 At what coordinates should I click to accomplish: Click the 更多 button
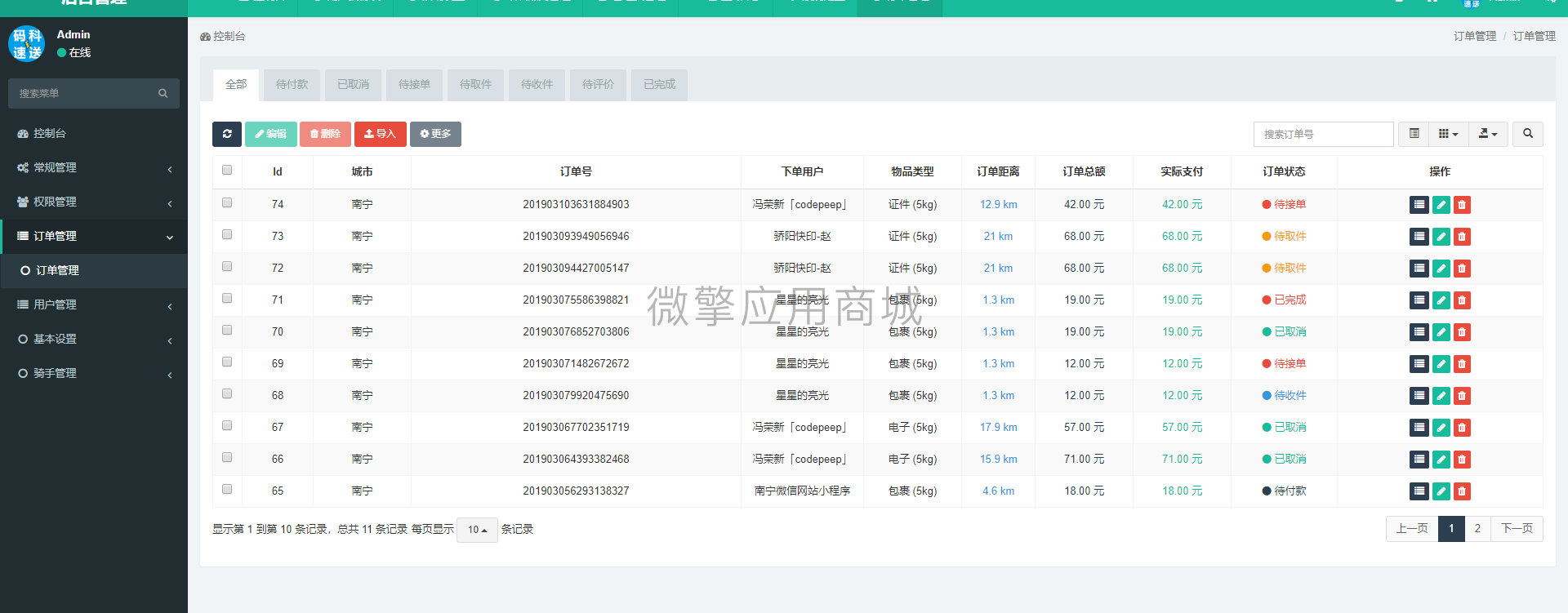tap(435, 134)
